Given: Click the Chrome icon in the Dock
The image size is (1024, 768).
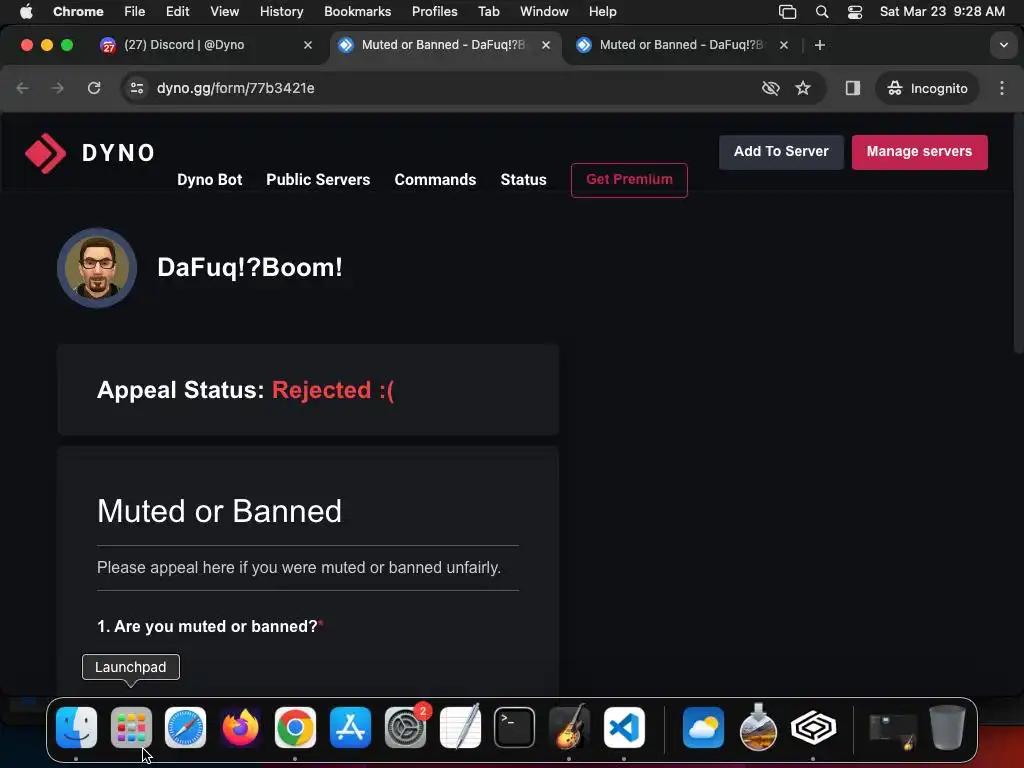Looking at the screenshot, I should (x=295, y=727).
